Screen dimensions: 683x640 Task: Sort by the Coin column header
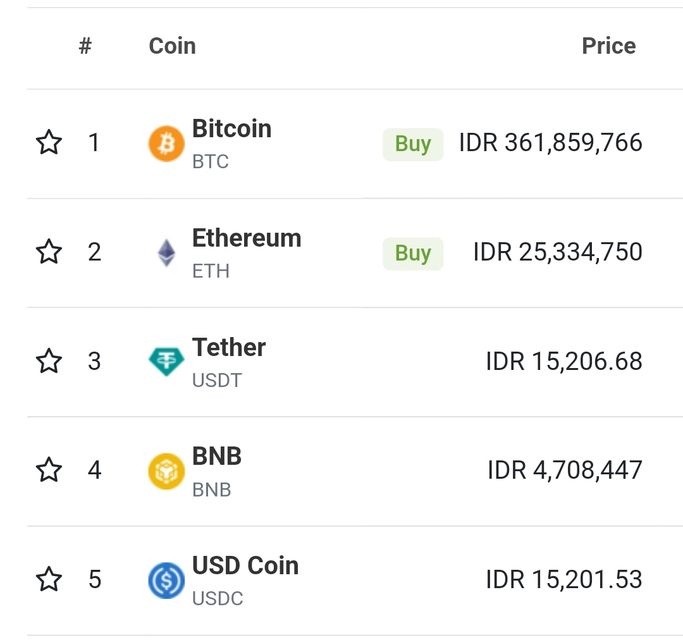click(172, 46)
